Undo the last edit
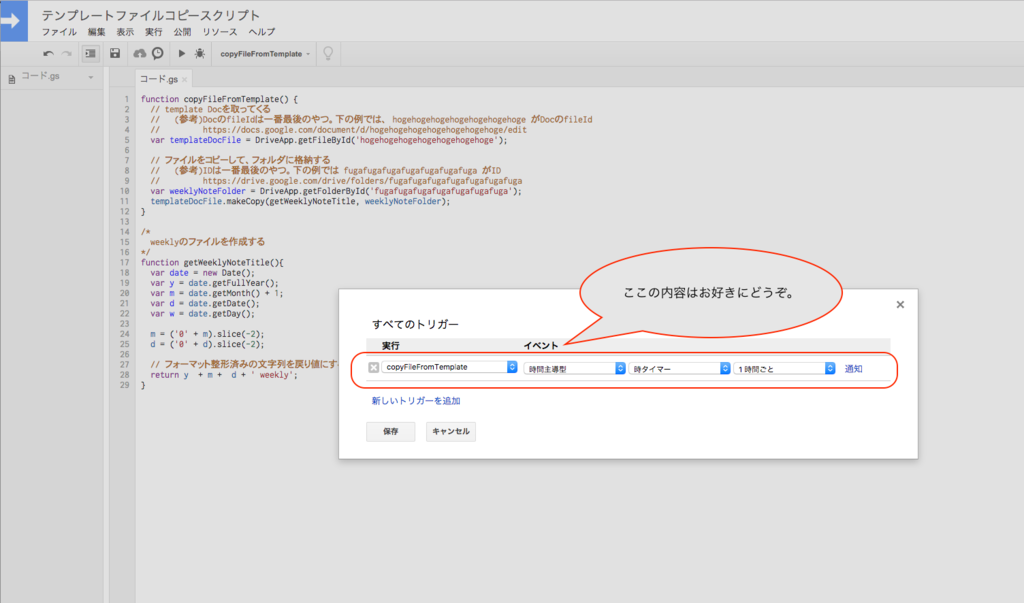 point(48,54)
